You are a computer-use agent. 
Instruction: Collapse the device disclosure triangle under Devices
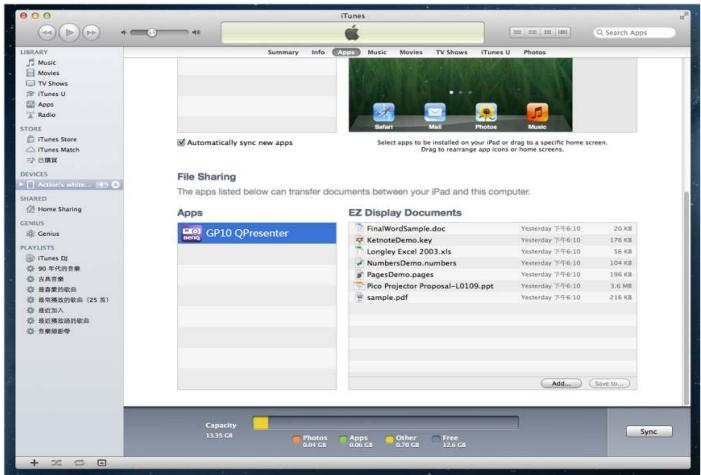tap(21, 184)
